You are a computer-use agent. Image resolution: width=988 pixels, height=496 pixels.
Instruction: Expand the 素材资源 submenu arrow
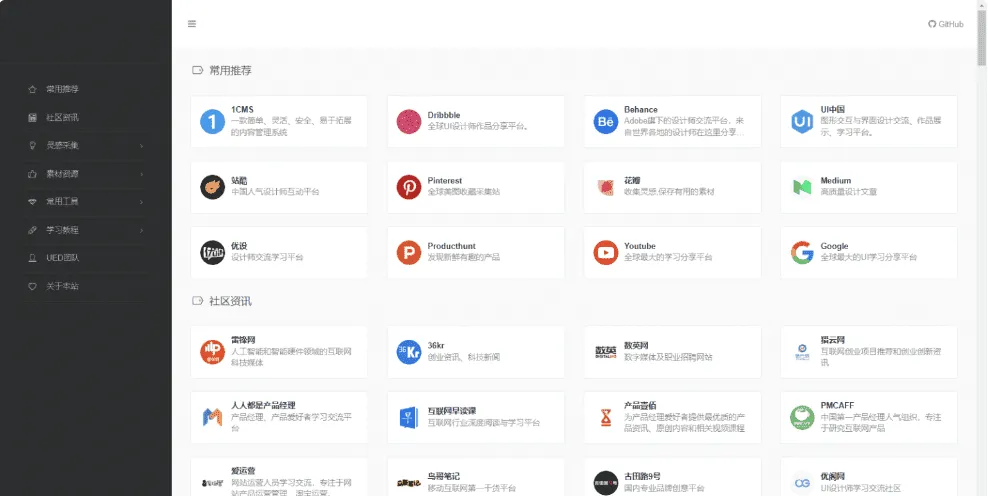141,174
